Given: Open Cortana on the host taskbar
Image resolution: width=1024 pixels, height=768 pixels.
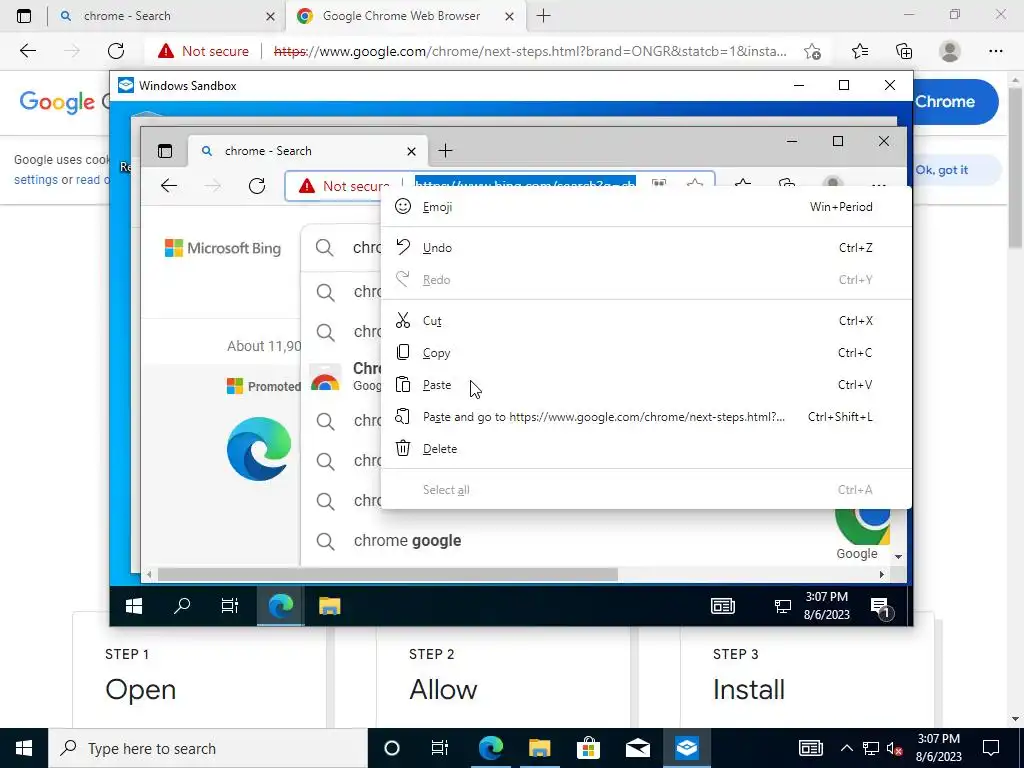Looking at the screenshot, I should point(391,748).
